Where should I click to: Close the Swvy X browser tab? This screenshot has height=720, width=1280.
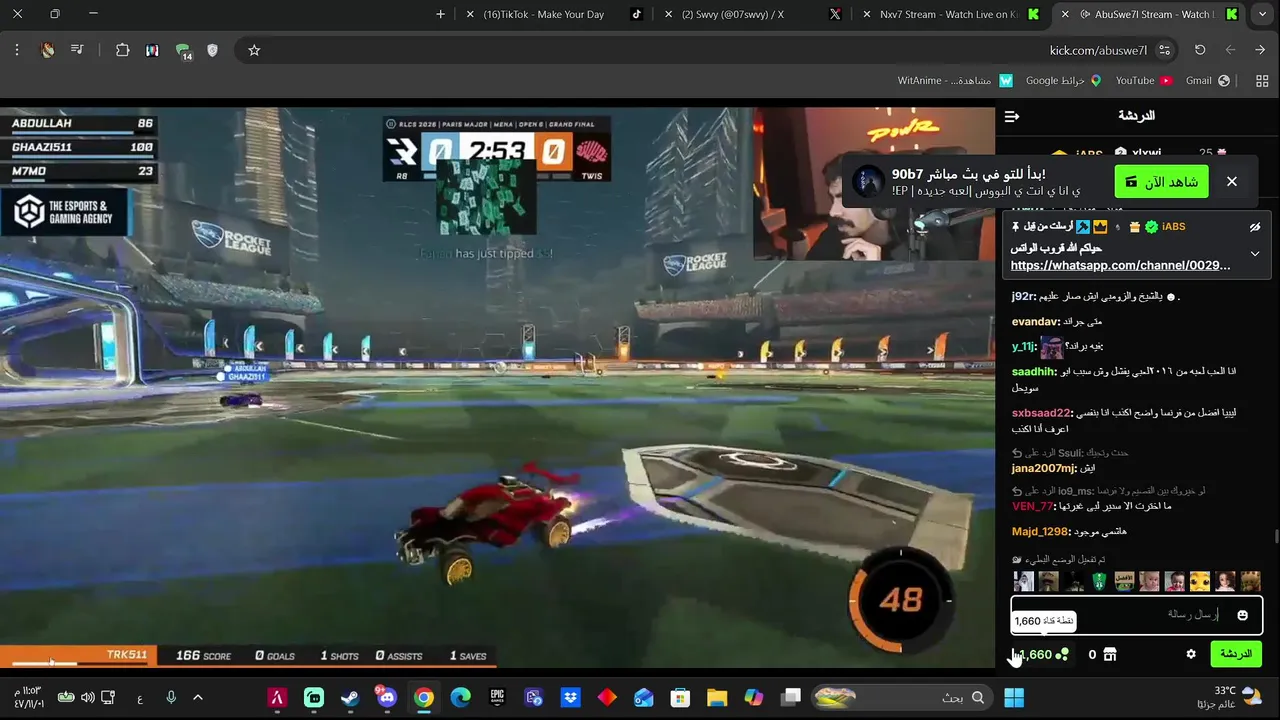668,14
